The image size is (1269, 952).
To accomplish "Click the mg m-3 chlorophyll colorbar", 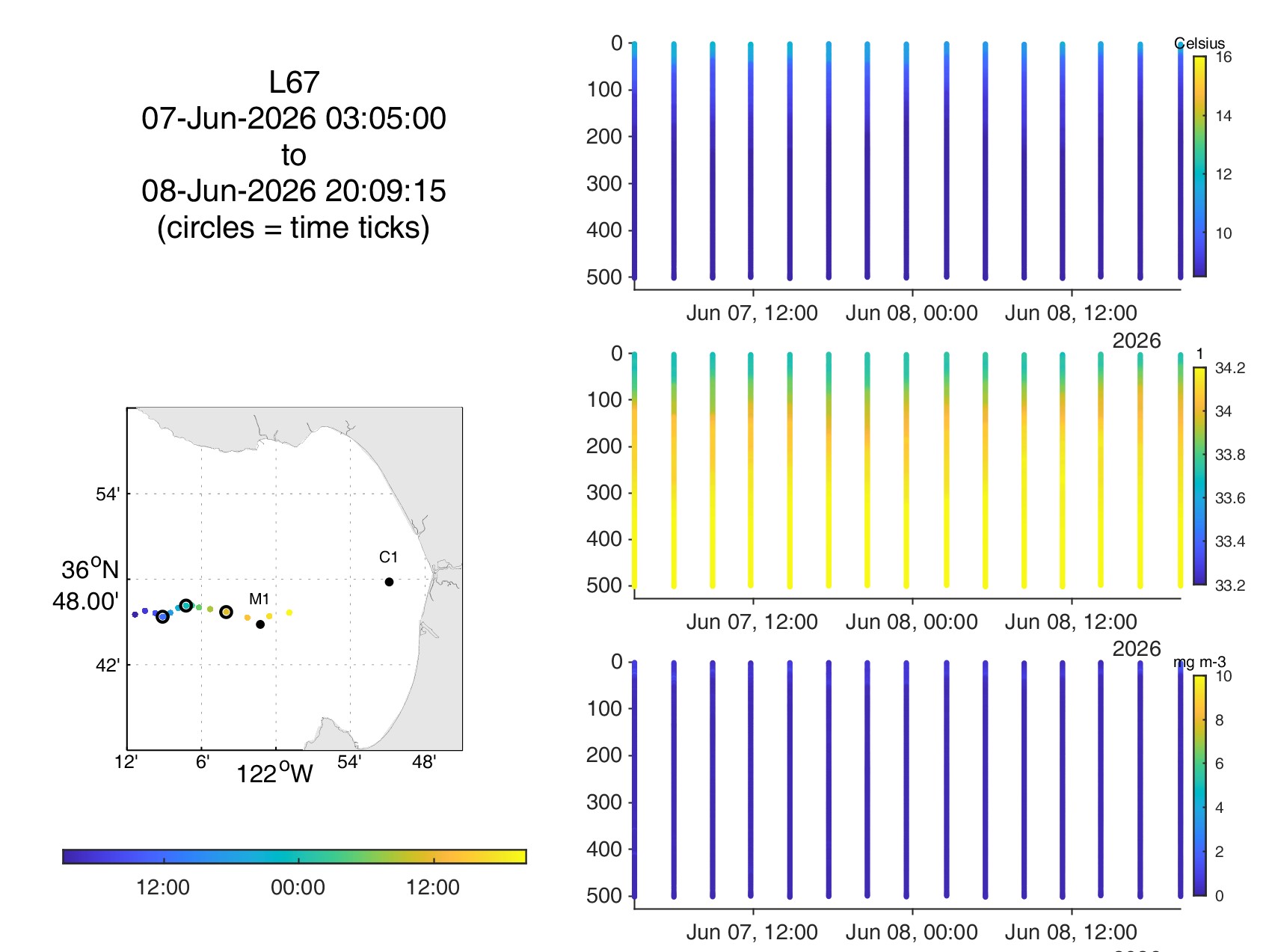I will [x=1199, y=785].
